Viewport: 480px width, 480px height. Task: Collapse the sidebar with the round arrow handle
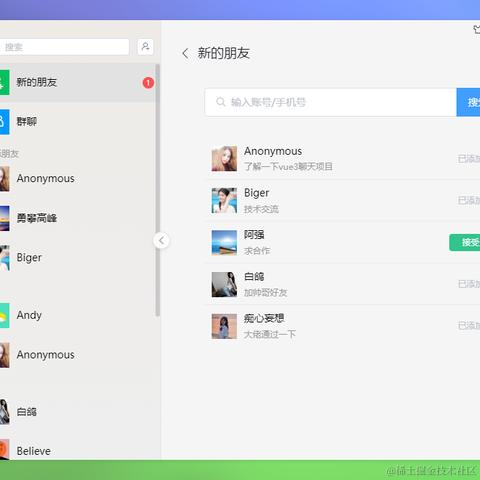click(x=161, y=240)
